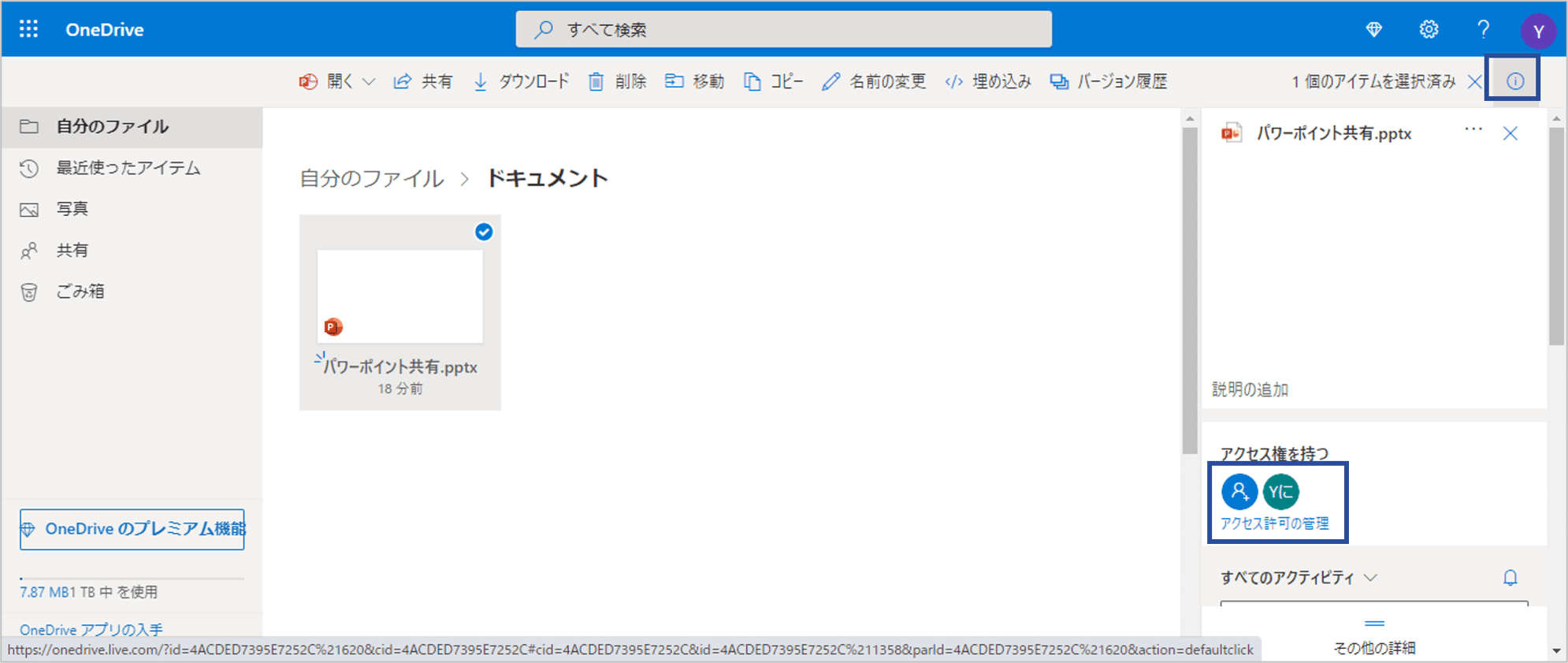Expand the 開く dropdown chevron
The image size is (1568, 663).
pyautogui.click(x=369, y=81)
